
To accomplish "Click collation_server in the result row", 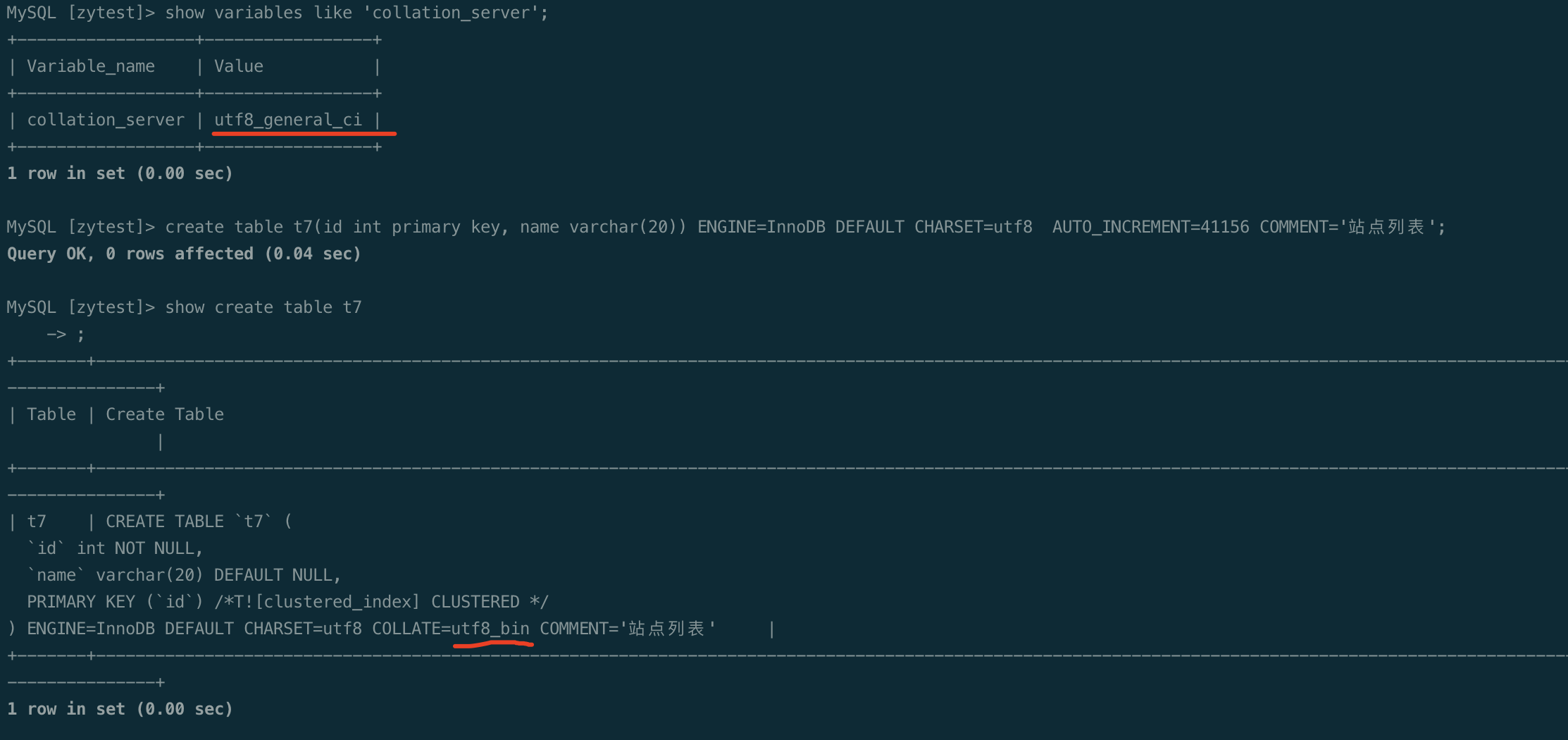I will tap(106, 120).
